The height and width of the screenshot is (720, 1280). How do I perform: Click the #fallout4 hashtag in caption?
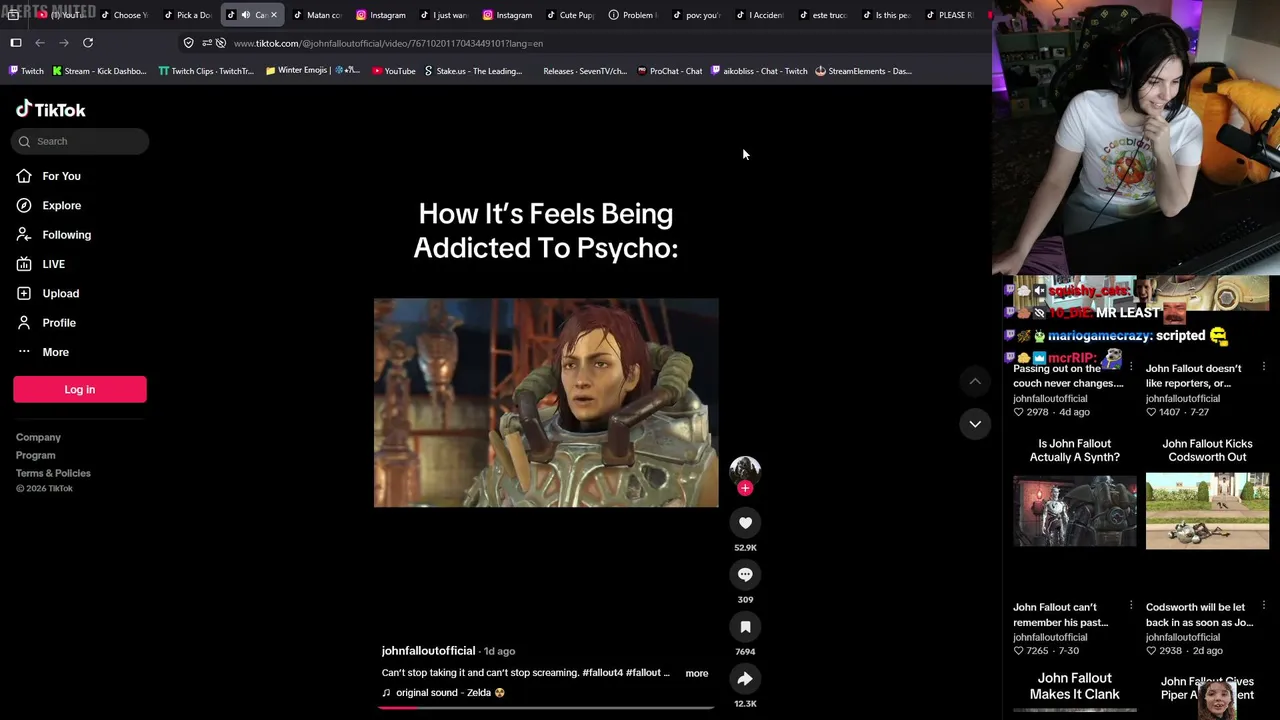click(603, 673)
